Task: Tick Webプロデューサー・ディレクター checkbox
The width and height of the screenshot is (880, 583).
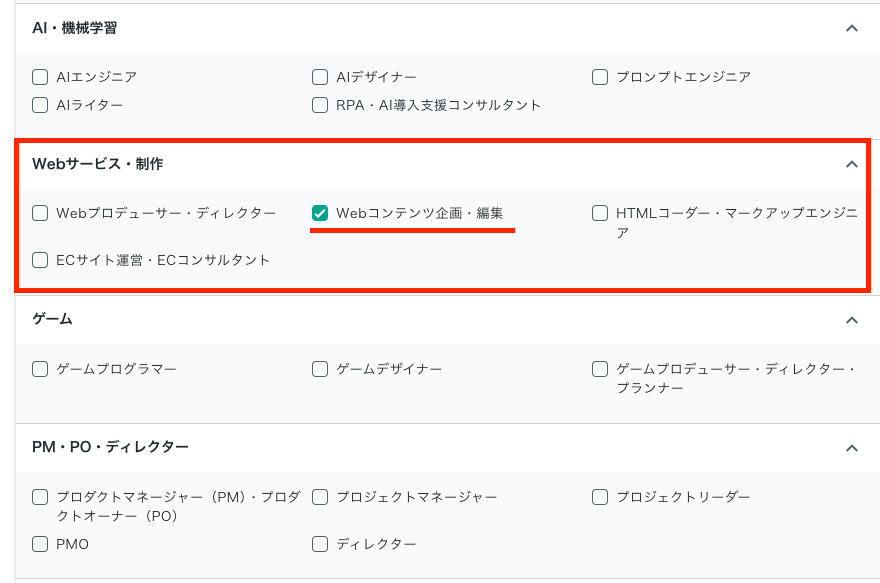Action: pos(40,213)
